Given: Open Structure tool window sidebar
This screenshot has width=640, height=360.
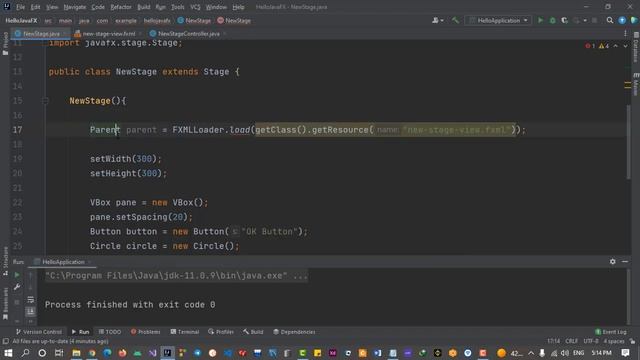Looking at the screenshot, I should tap(5, 261).
